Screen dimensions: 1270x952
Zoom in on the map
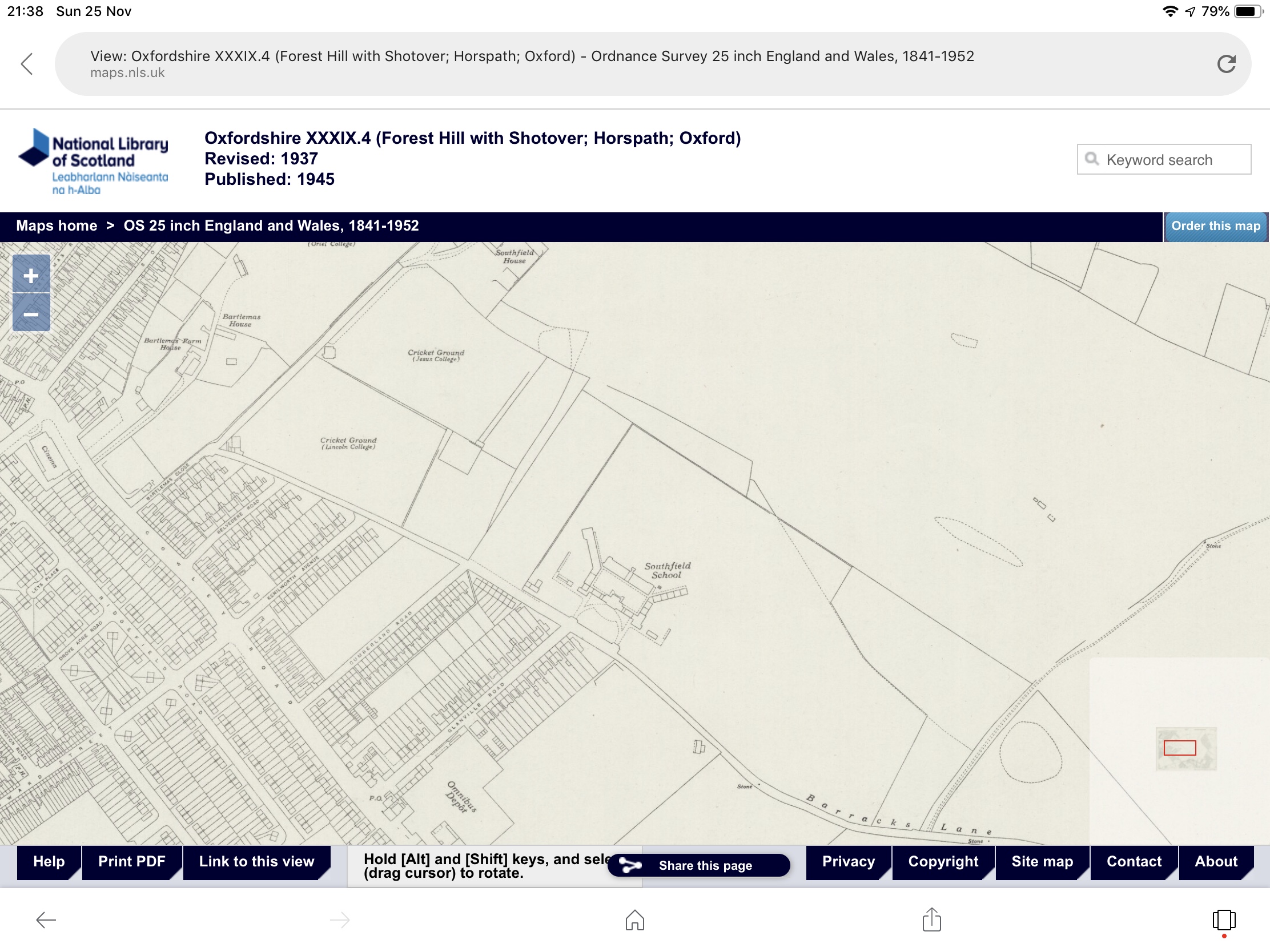[x=31, y=276]
